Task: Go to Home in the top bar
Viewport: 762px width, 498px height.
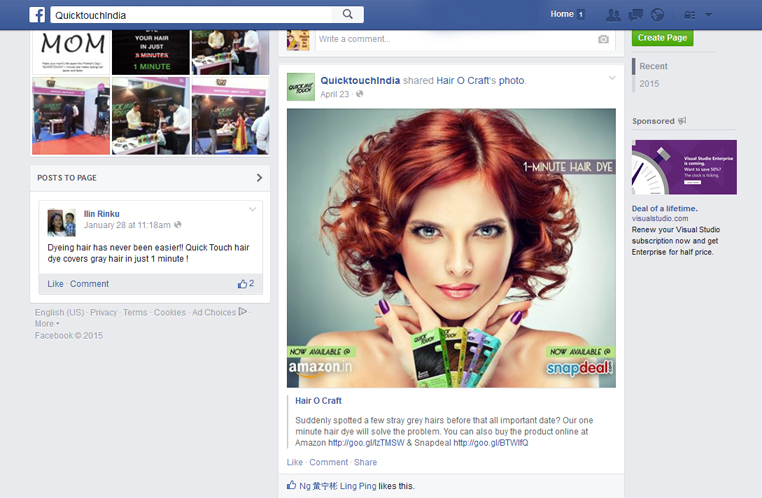Action: pyautogui.click(x=561, y=14)
